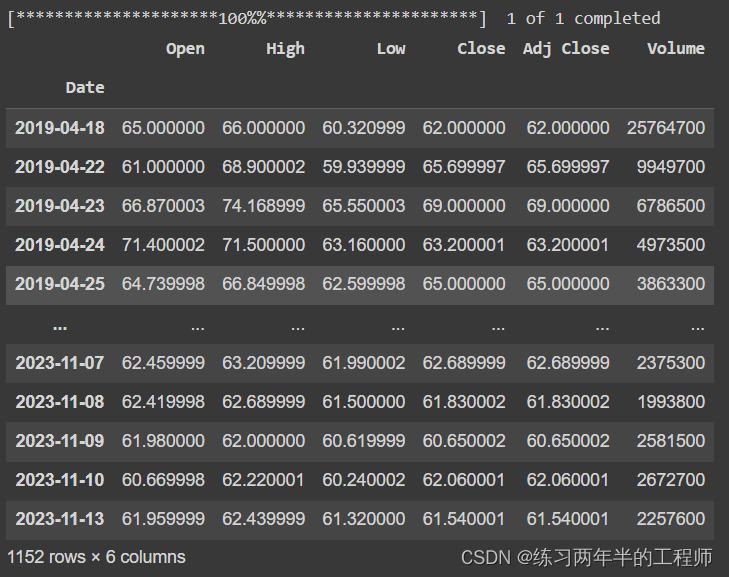Click the Date index label
Image resolution: width=729 pixels, height=577 pixels.
(x=85, y=87)
